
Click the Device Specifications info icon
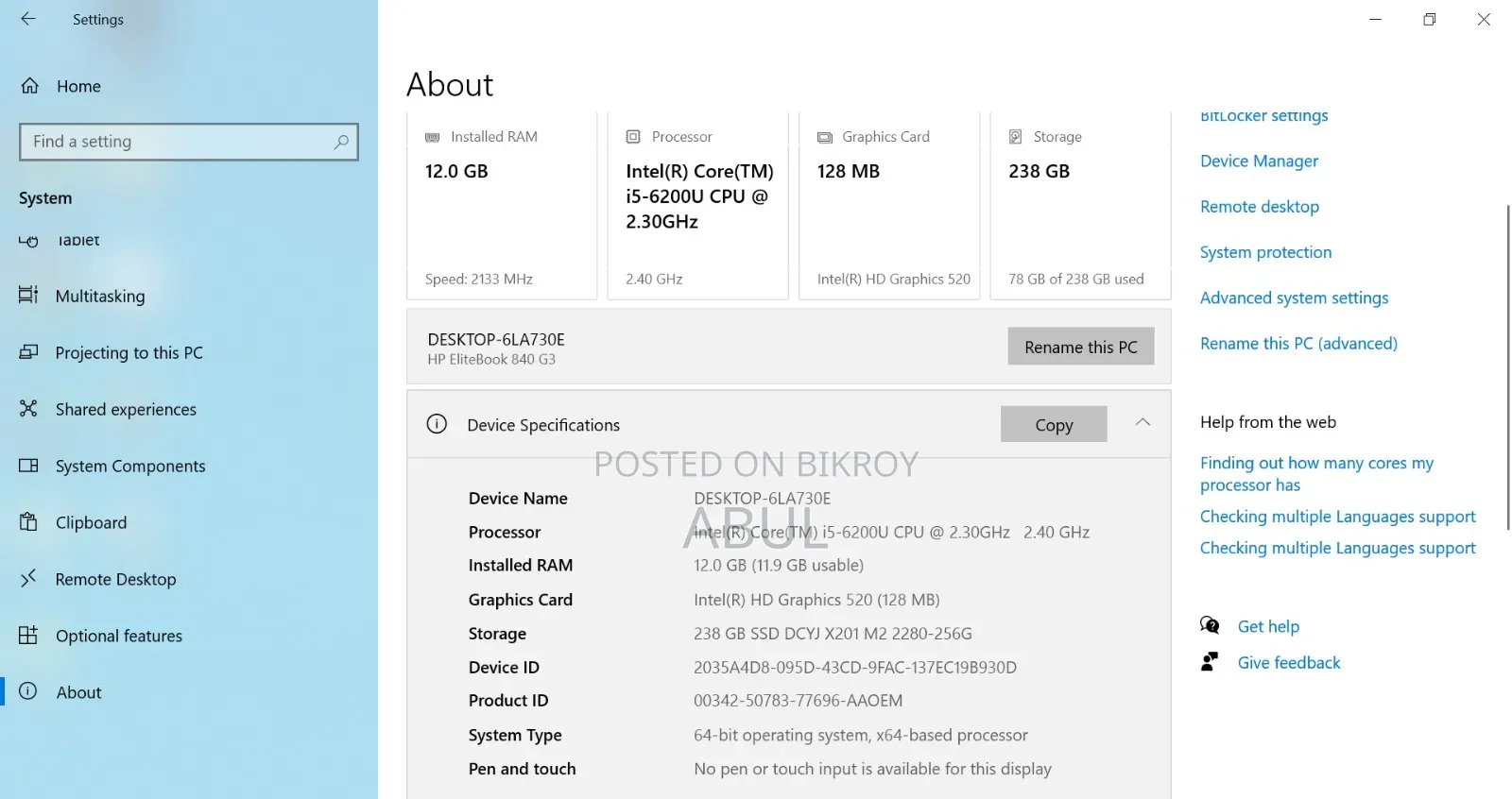tap(437, 424)
